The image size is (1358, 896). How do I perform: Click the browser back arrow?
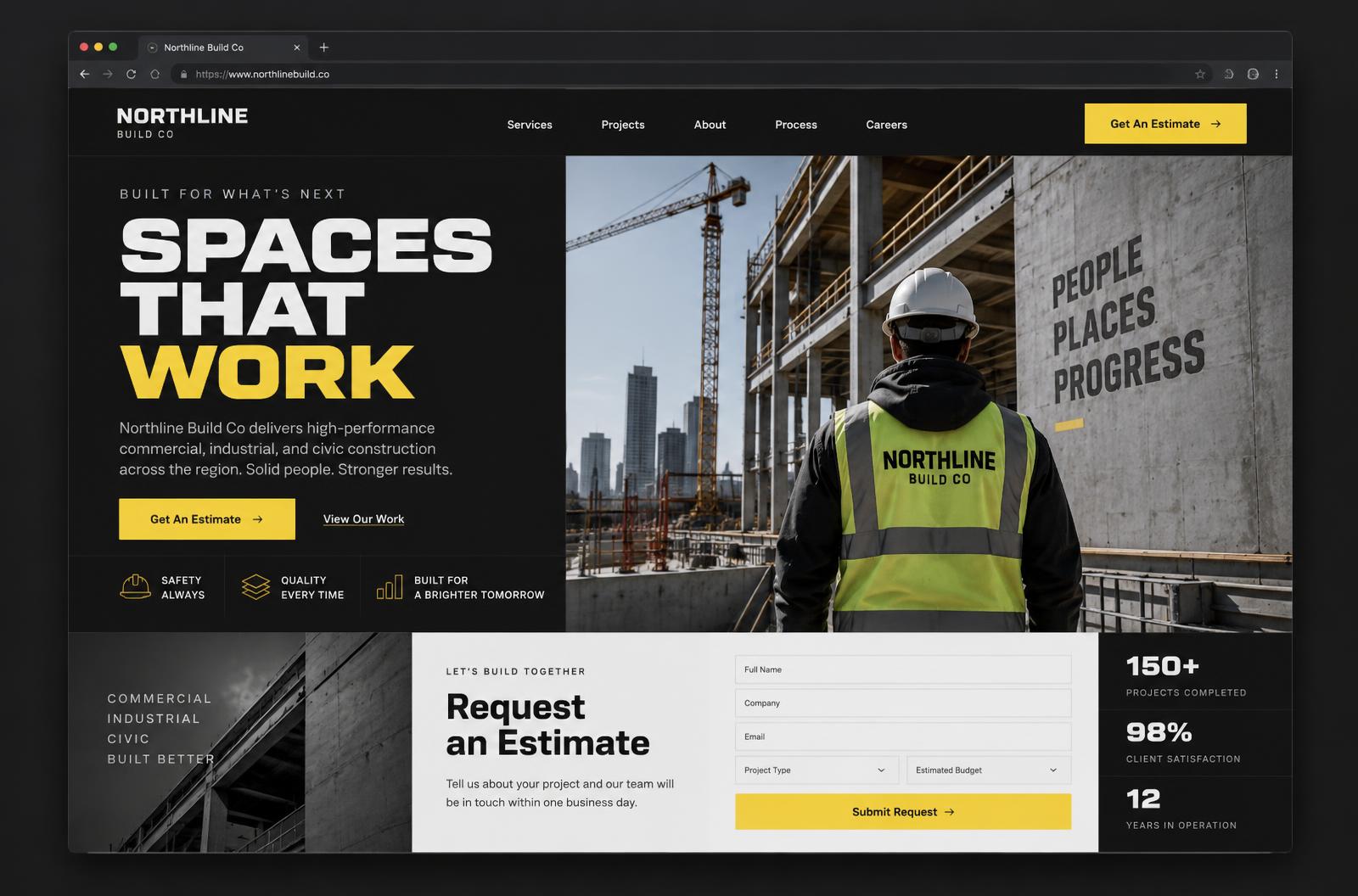tap(84, 74)
